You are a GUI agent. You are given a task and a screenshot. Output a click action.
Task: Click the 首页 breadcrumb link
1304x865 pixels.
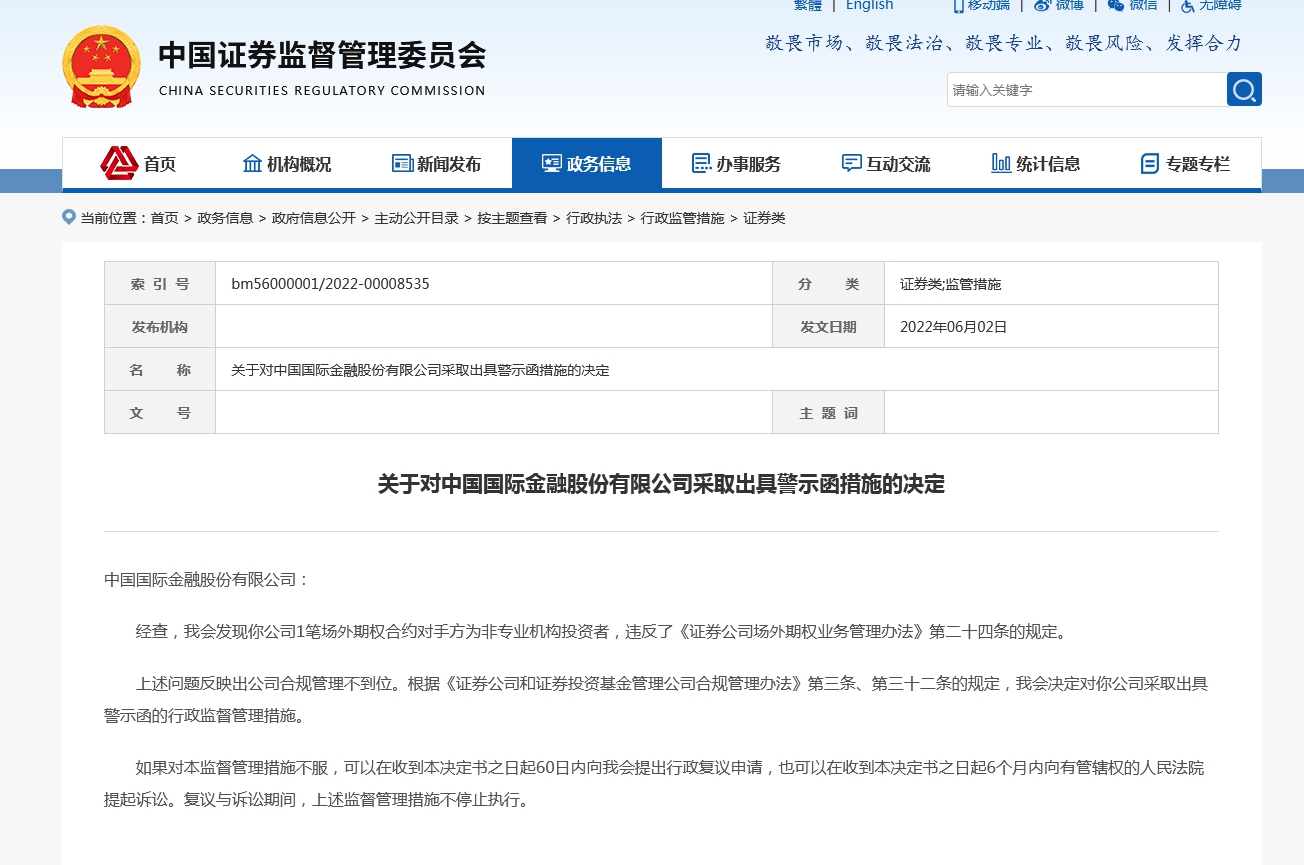(164, 218)
